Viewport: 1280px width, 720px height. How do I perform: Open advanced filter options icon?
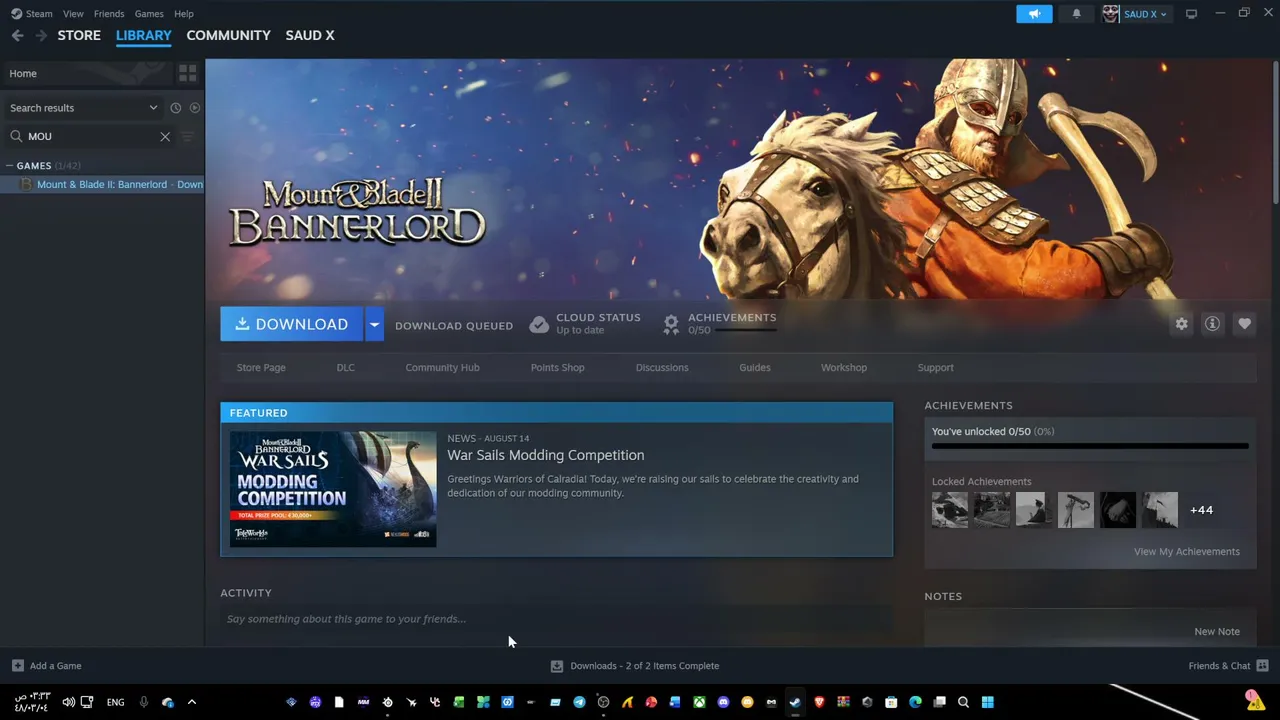tap(187, 136)
